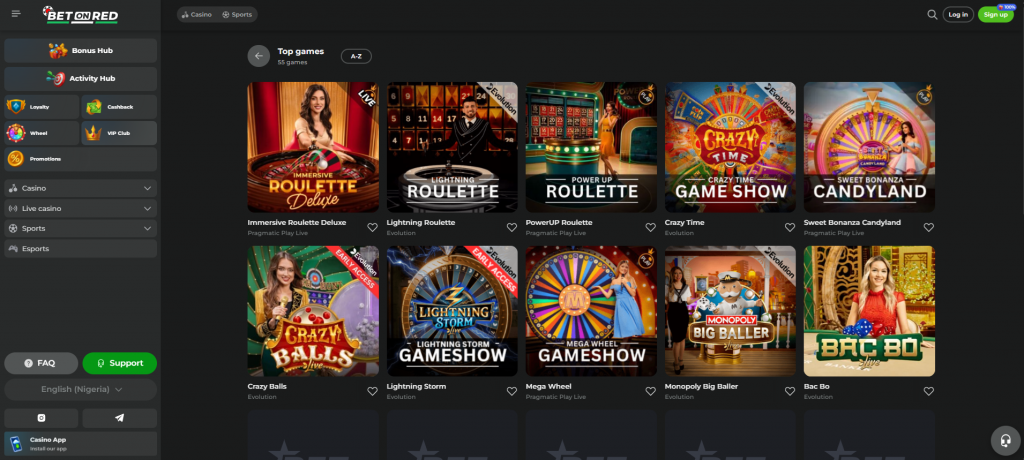Open Mega Wheel game thumbnail

(x=591, y=311)
